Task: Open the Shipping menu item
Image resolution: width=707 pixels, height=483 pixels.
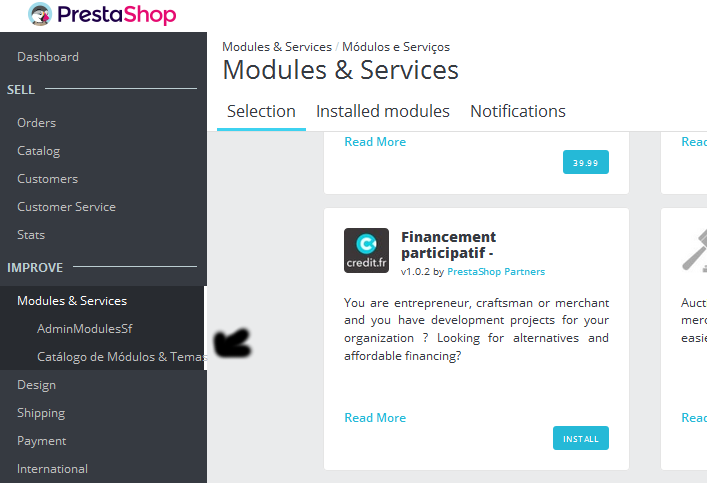Action: tap(41, 413)
